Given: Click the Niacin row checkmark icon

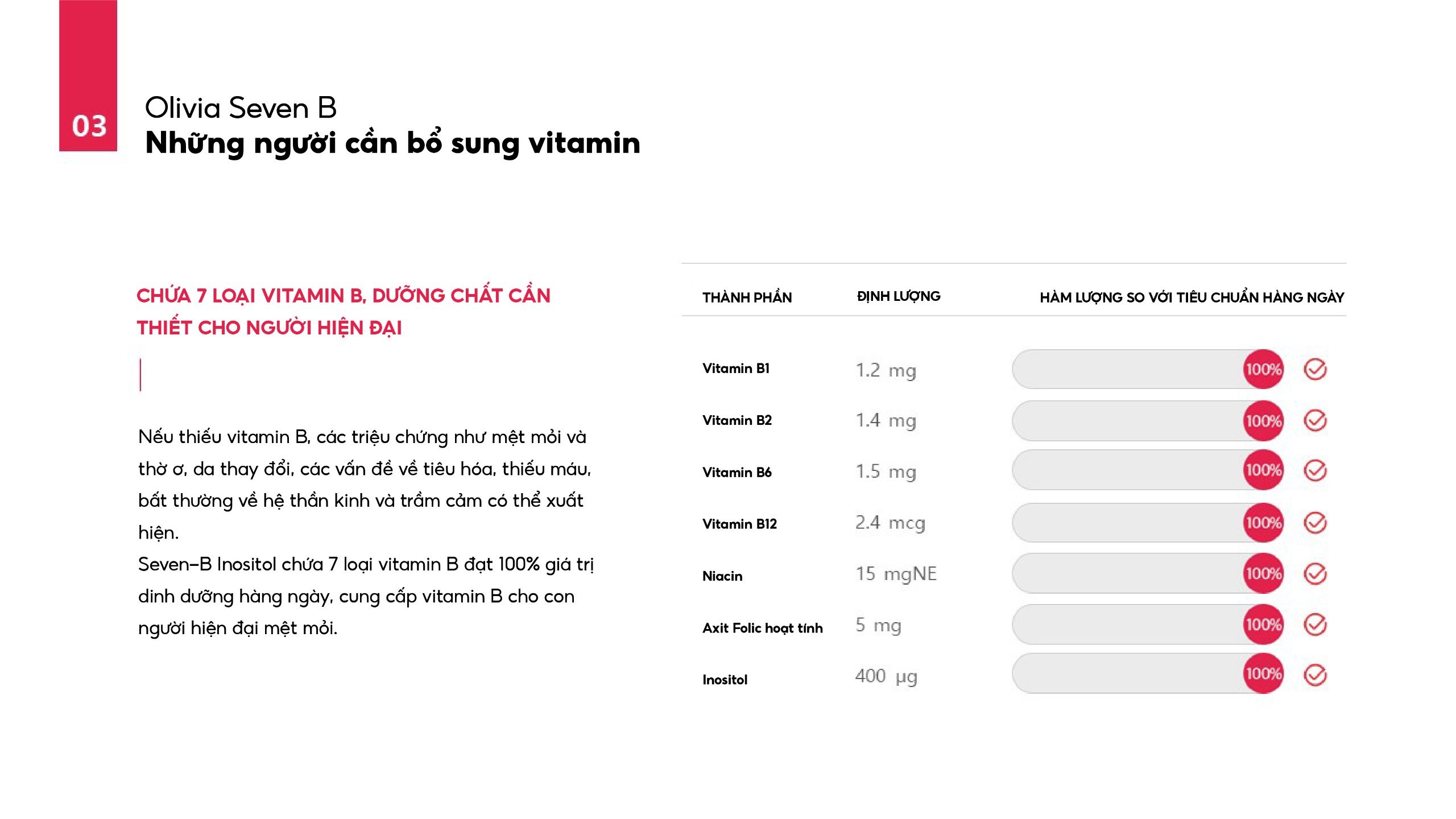Looking at the screenshot, I should [x=1315, y=574].
